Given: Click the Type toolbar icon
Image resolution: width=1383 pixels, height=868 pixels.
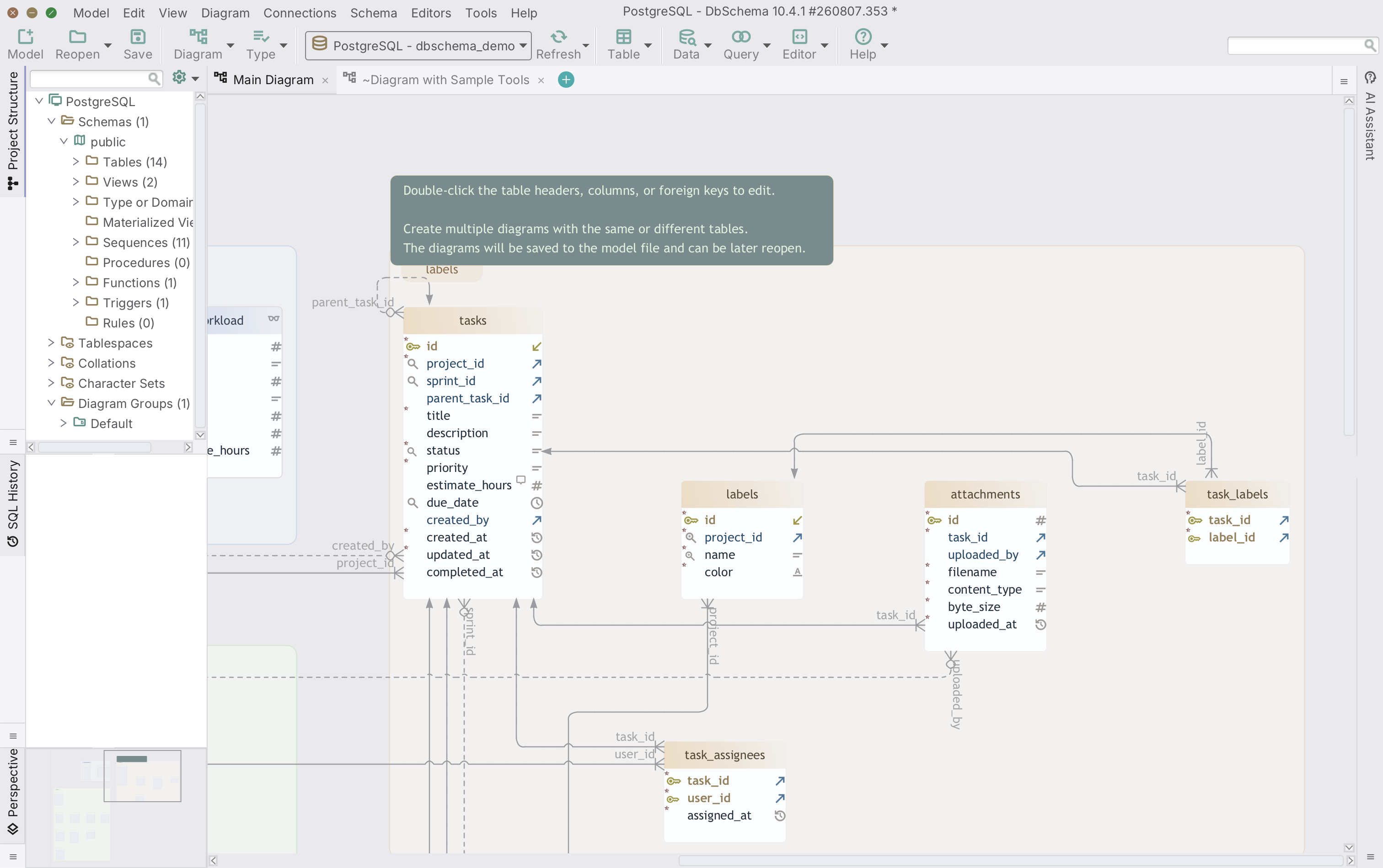Looking at the screenshot, I should click(261, 37).
